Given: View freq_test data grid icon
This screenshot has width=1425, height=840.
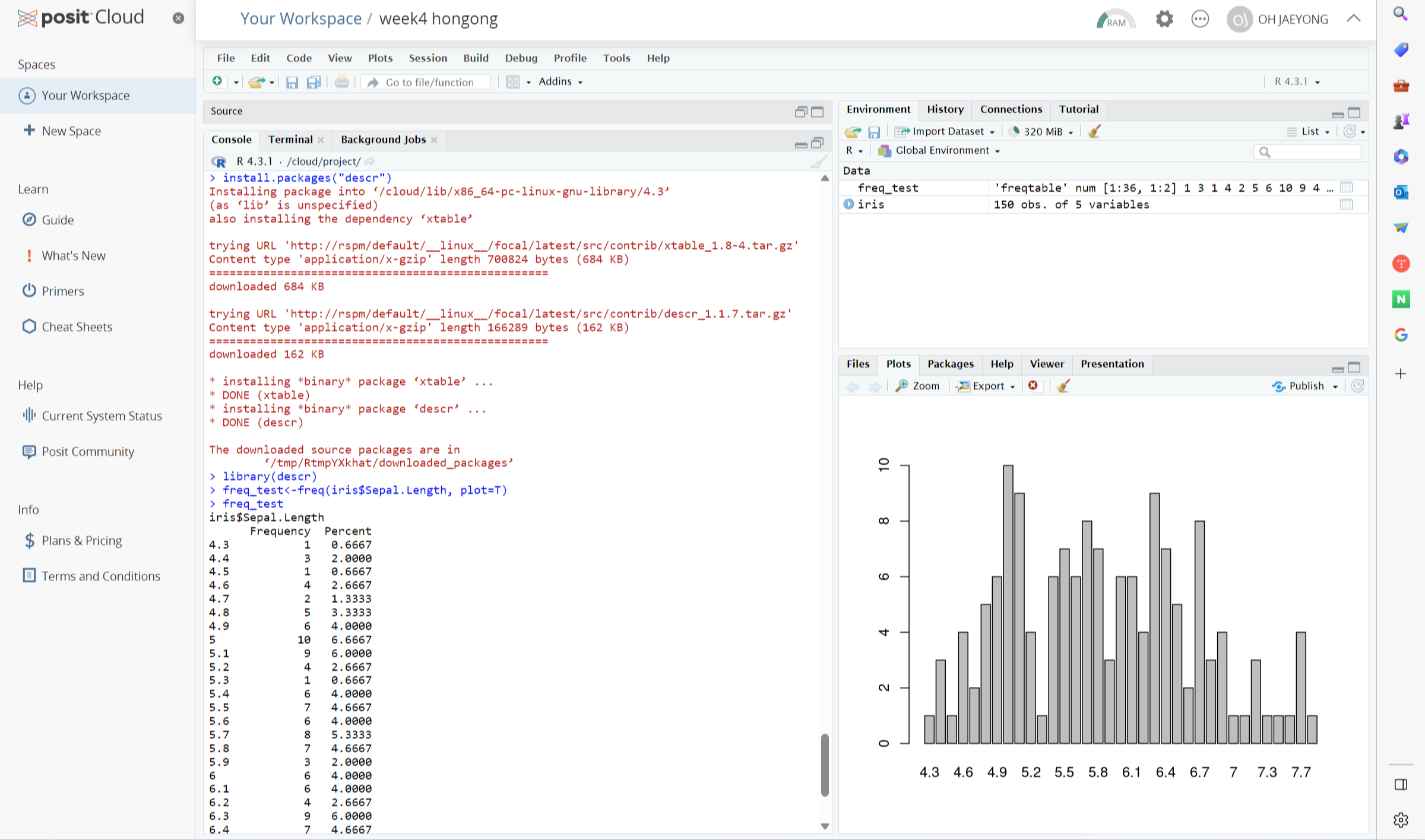Looking at the screenshot, I should point(1346,188).
